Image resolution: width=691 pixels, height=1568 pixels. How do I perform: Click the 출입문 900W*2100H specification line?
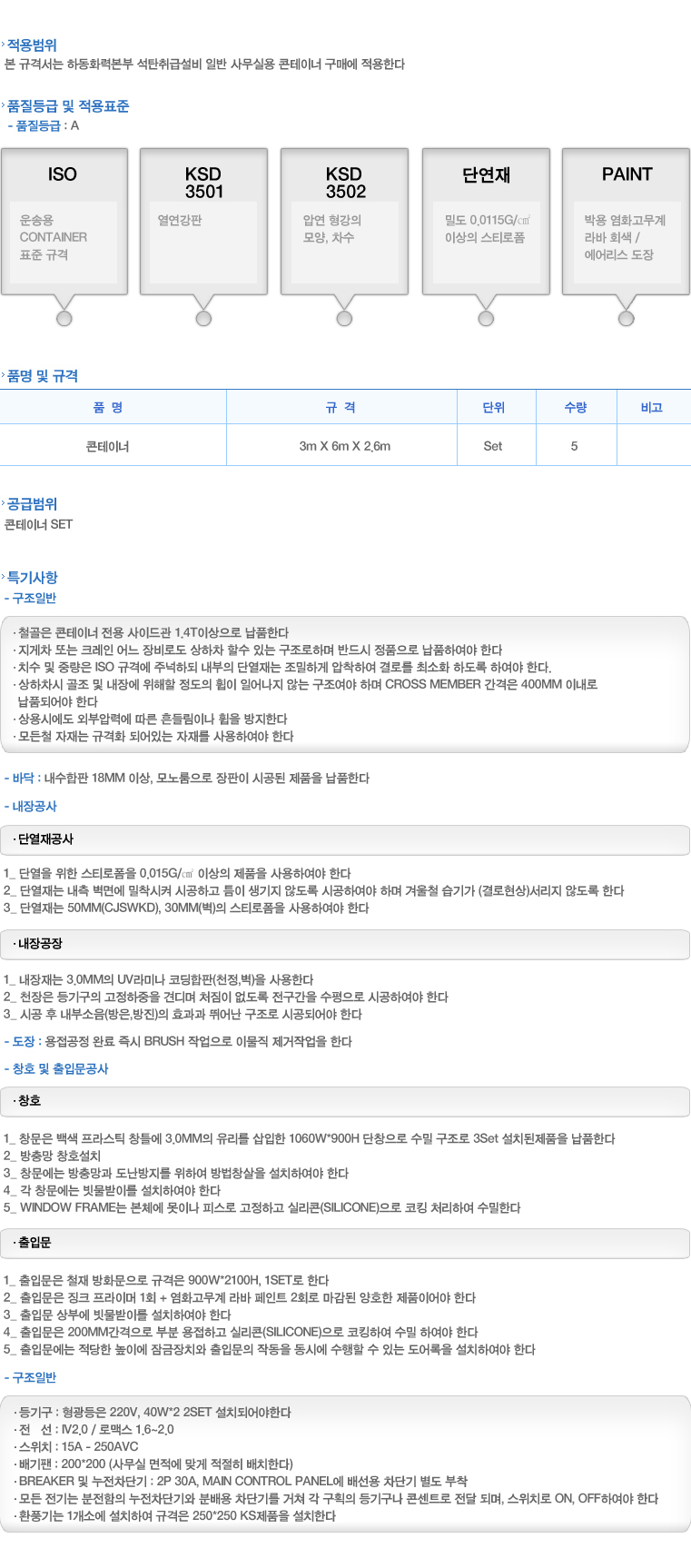(166, 1281)
